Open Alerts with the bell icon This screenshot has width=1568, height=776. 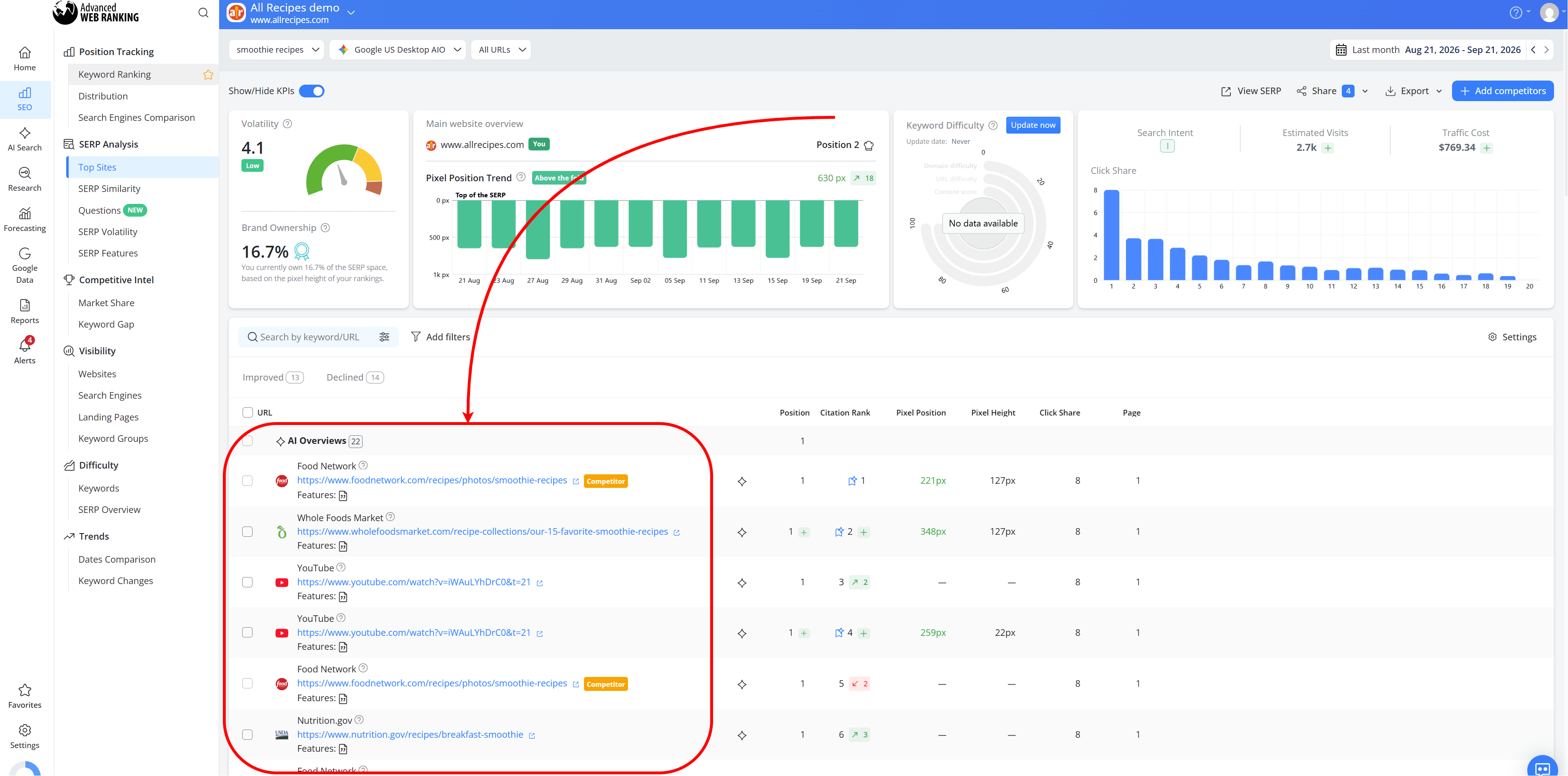24,345
